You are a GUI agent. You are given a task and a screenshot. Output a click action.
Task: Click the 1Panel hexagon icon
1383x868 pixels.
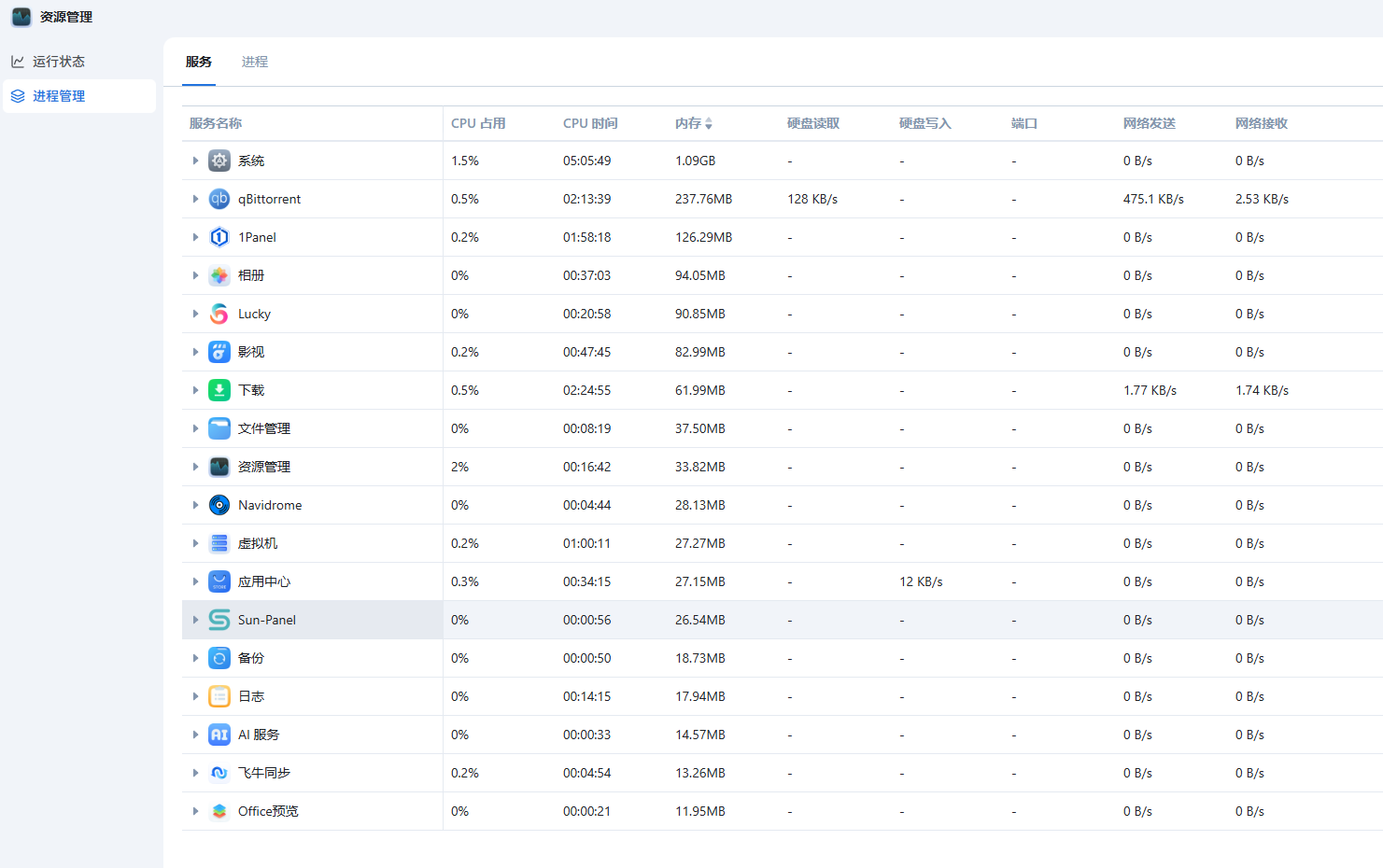pos(219,237)
